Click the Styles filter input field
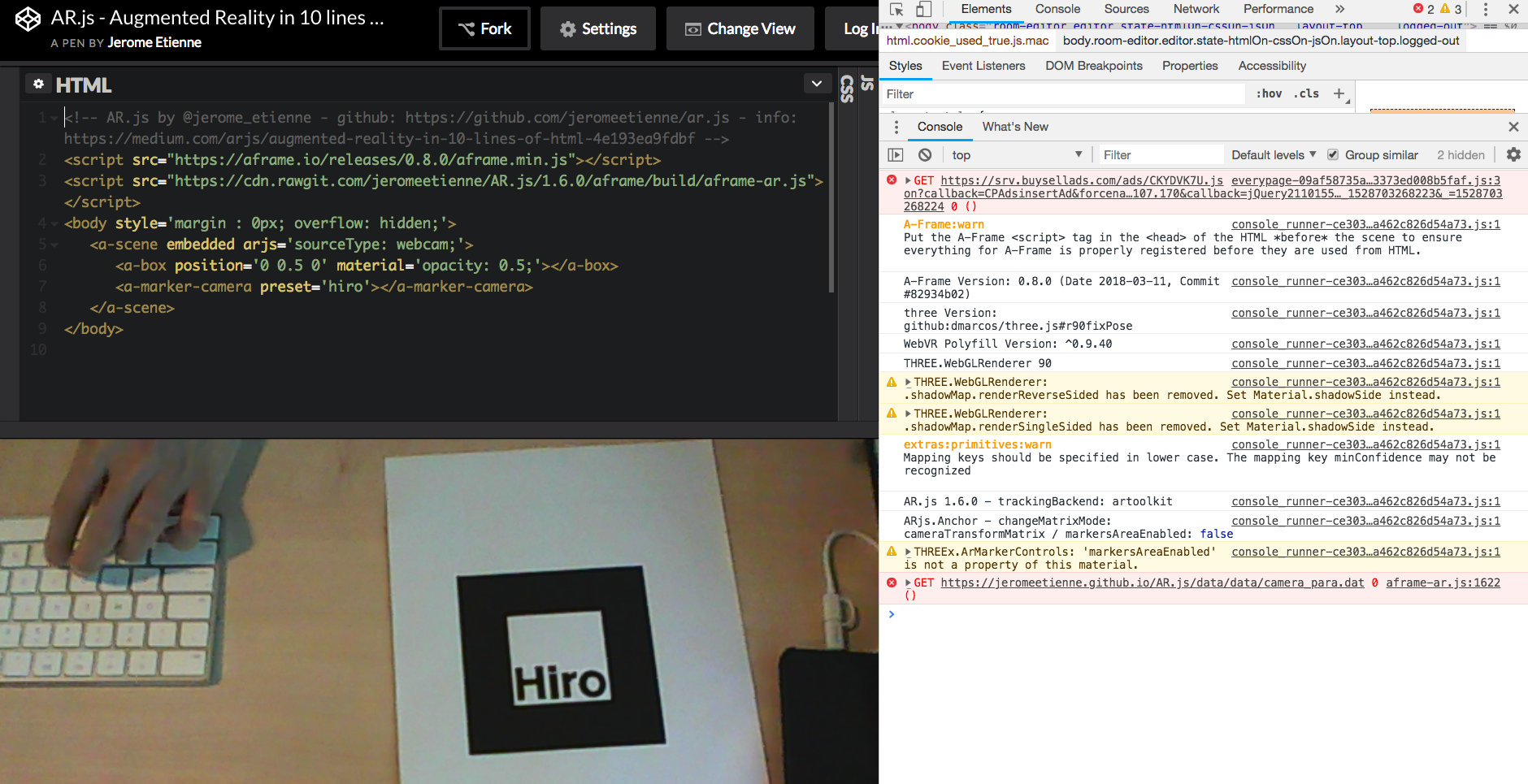Image resolution: width=1528 pixels, height=784 pixels. pyautogui.click(x=1064, y=94)
